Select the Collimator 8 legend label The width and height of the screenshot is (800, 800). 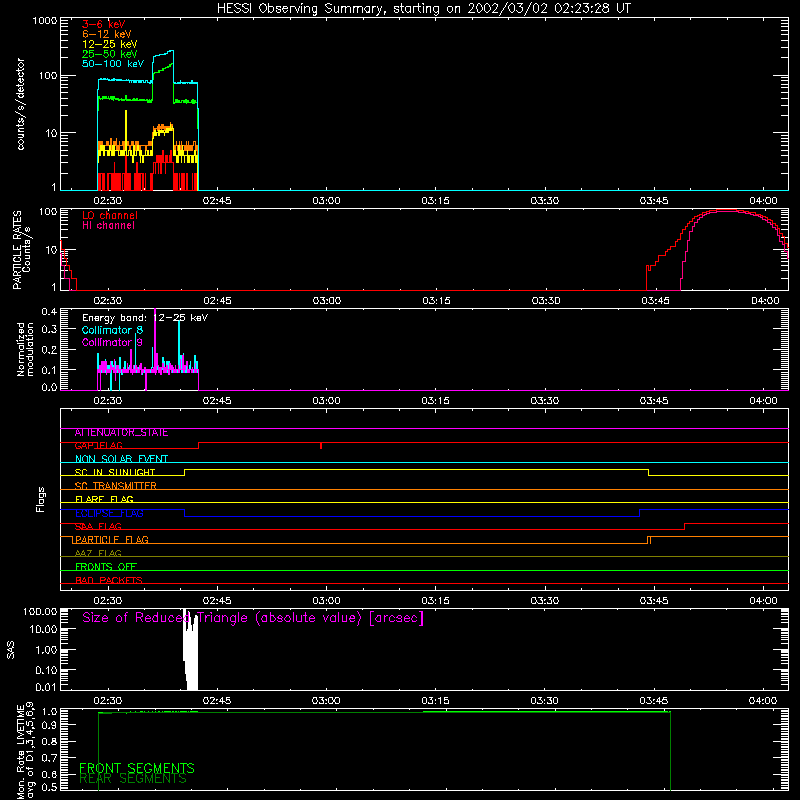(x=112, y=330)
